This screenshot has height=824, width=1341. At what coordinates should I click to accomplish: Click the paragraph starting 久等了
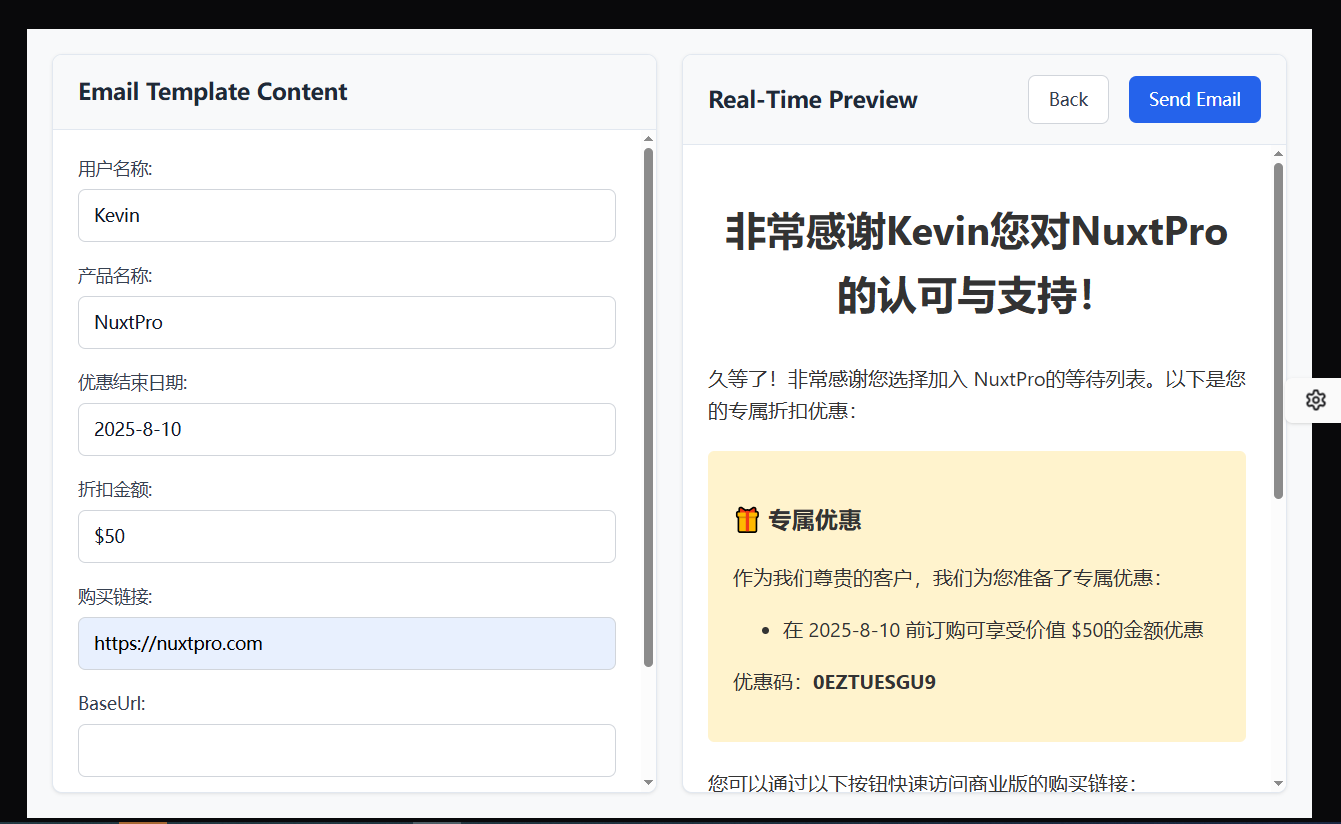point(976,395)
